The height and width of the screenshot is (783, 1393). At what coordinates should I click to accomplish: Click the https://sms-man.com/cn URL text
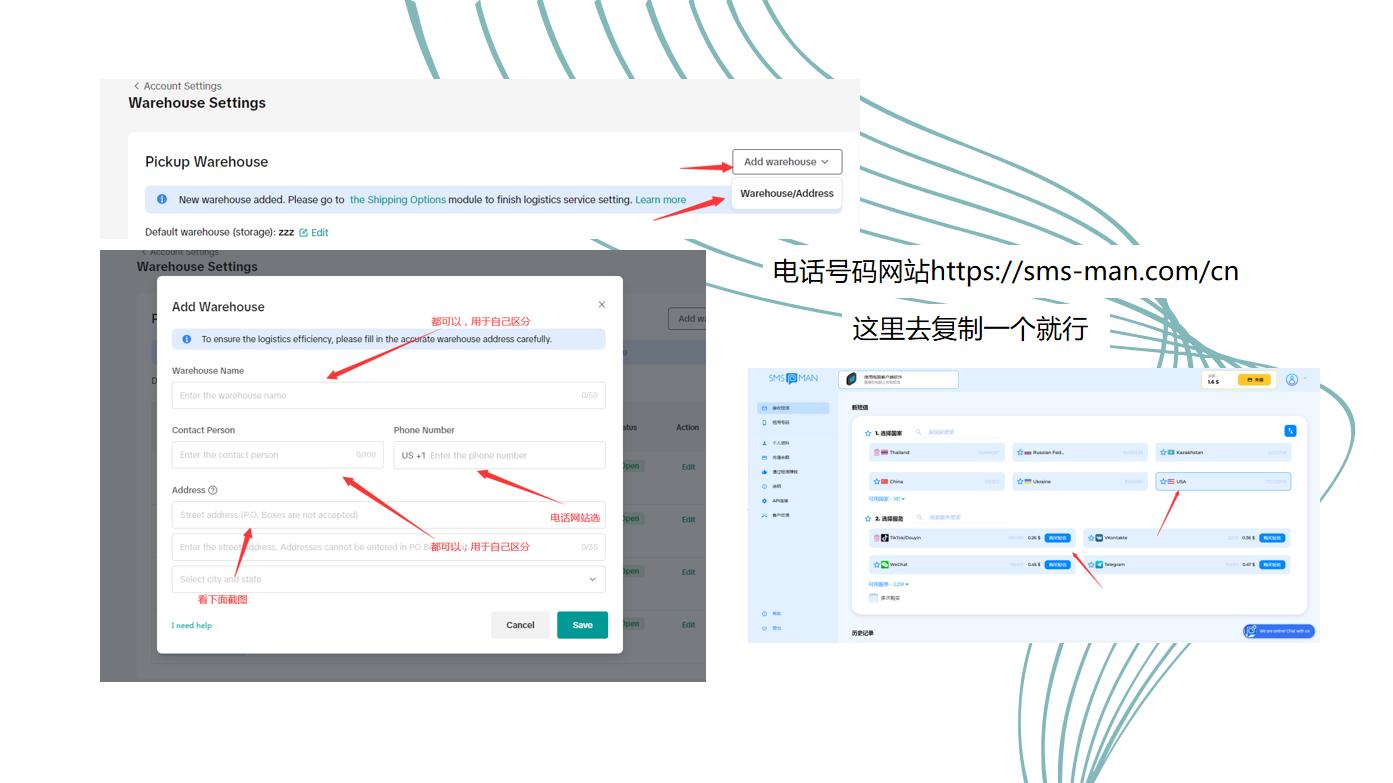[1085, 271]
